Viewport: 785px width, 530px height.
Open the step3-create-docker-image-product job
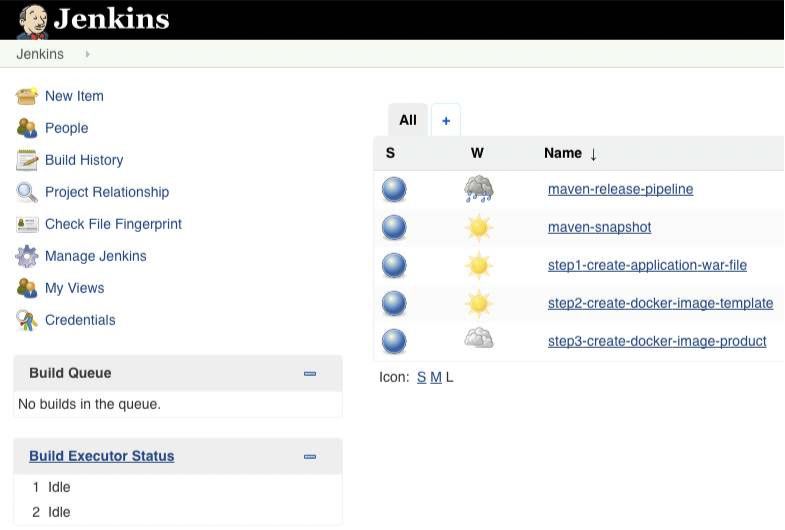[657, 341]
